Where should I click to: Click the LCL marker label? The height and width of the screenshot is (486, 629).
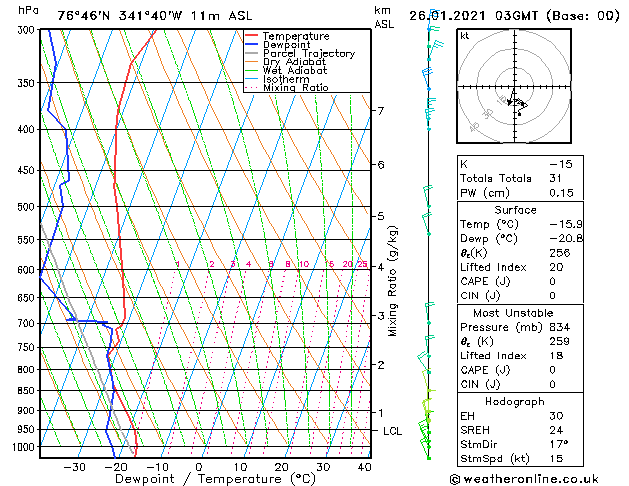tap(392, 431)
